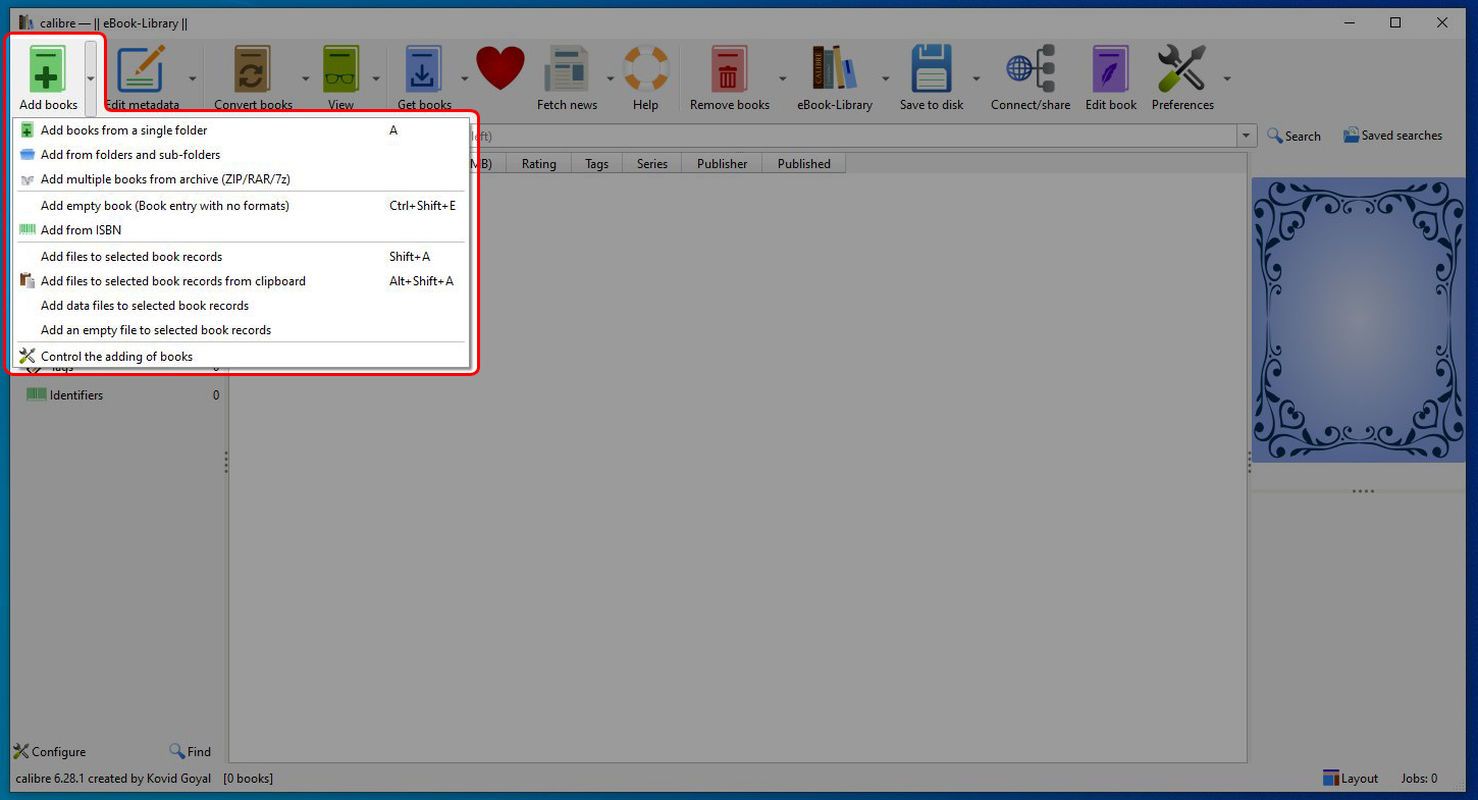Open Control the adding of books
1478x800 pixels.
(240, 356)
